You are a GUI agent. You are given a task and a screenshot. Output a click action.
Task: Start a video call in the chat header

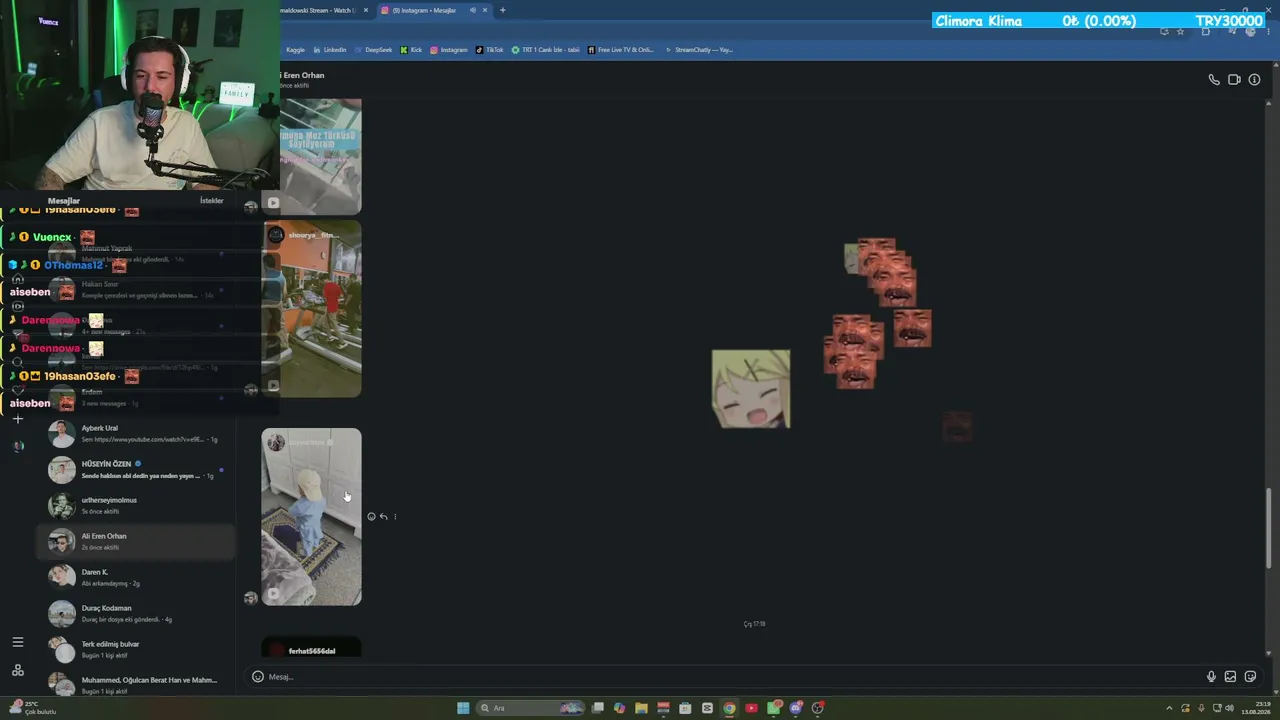tap(1234, 80)
